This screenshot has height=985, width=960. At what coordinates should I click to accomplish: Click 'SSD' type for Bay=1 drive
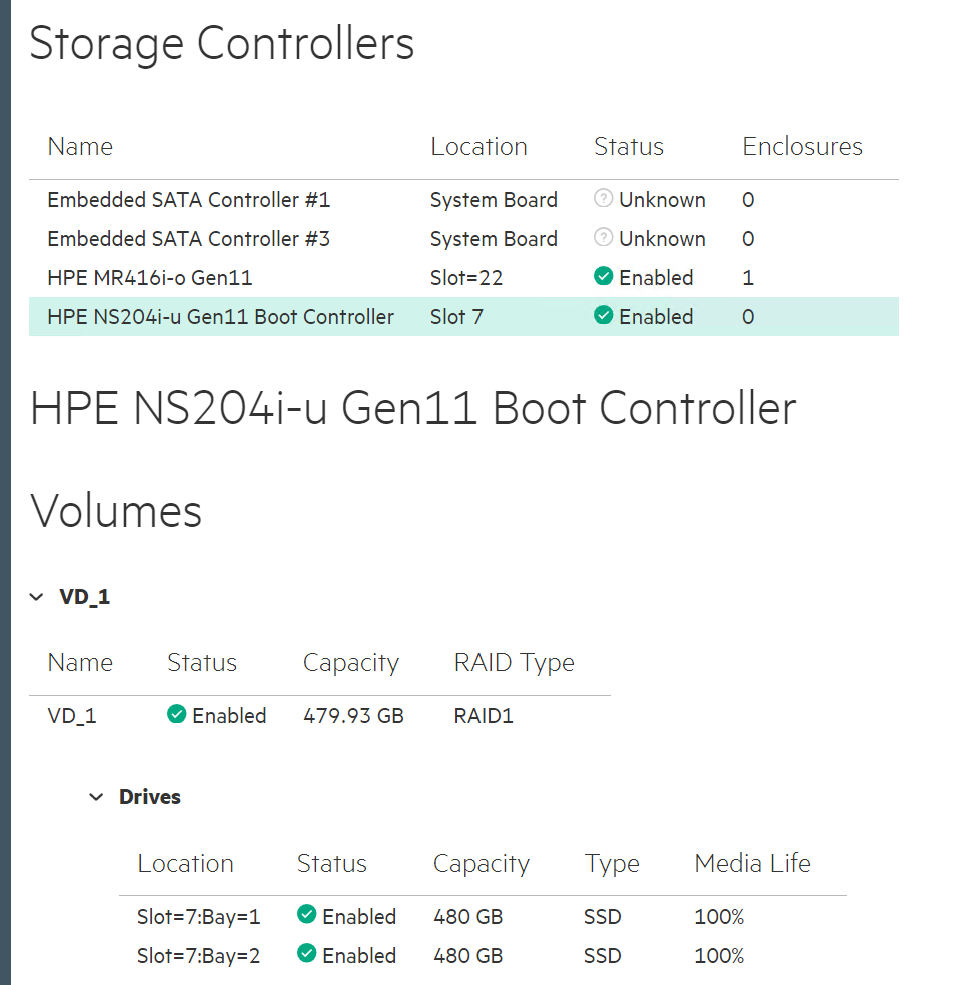tap(603, 917)
